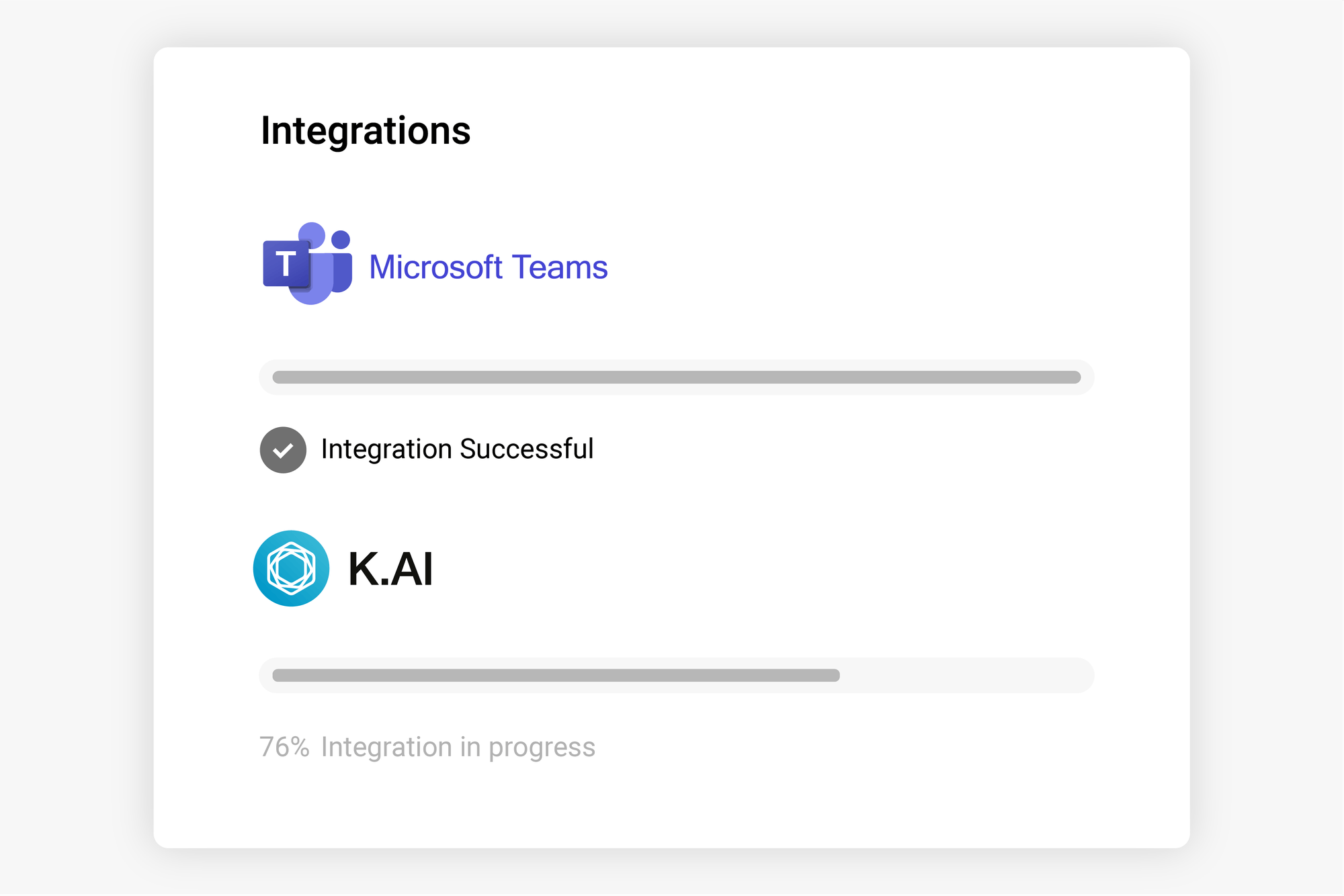Image resolution: width=1344 pixels, height=896 pixels.
Task: Click the unfilled end of K.AI progress bar
Action: [966, 675]
